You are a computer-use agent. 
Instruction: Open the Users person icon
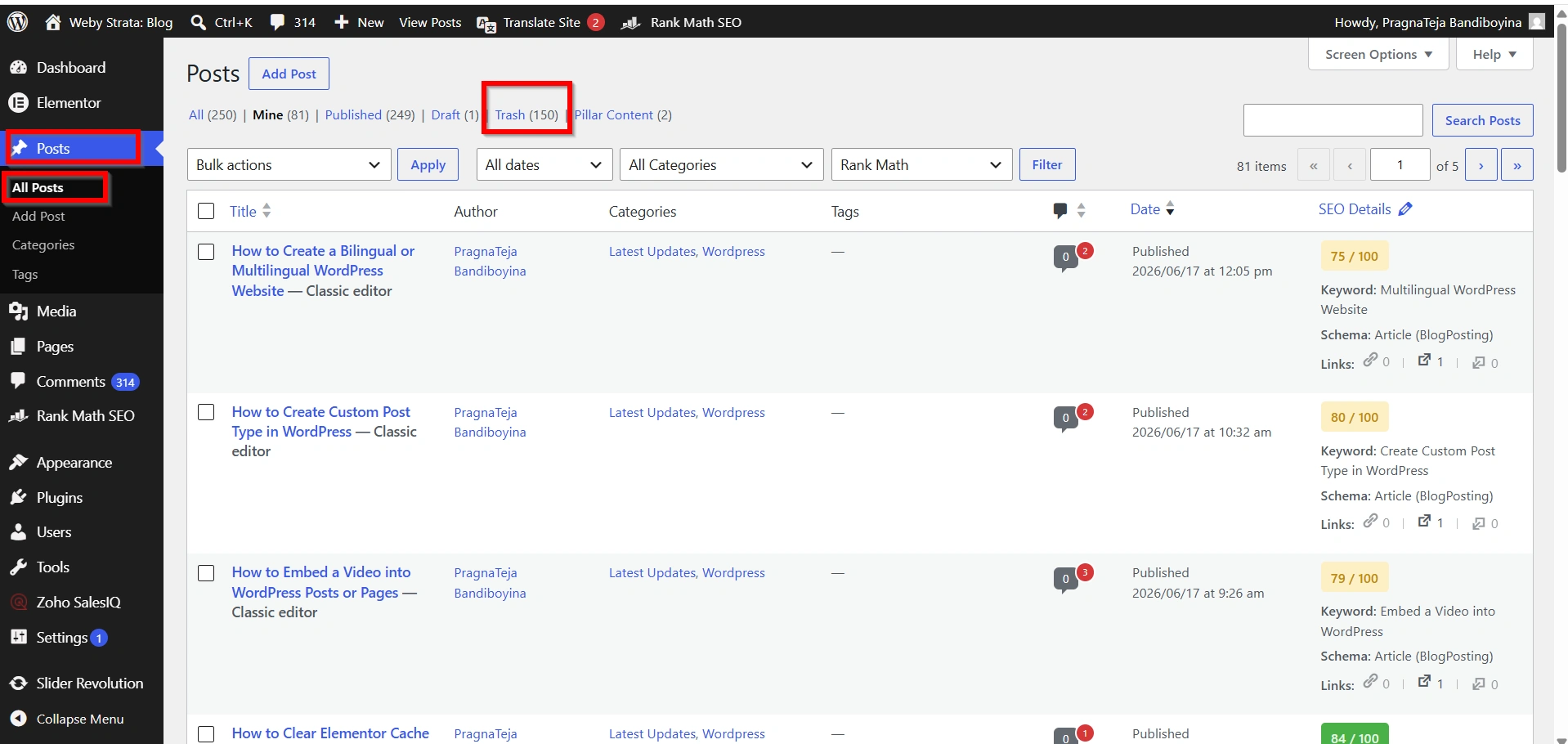coord(18,532)
